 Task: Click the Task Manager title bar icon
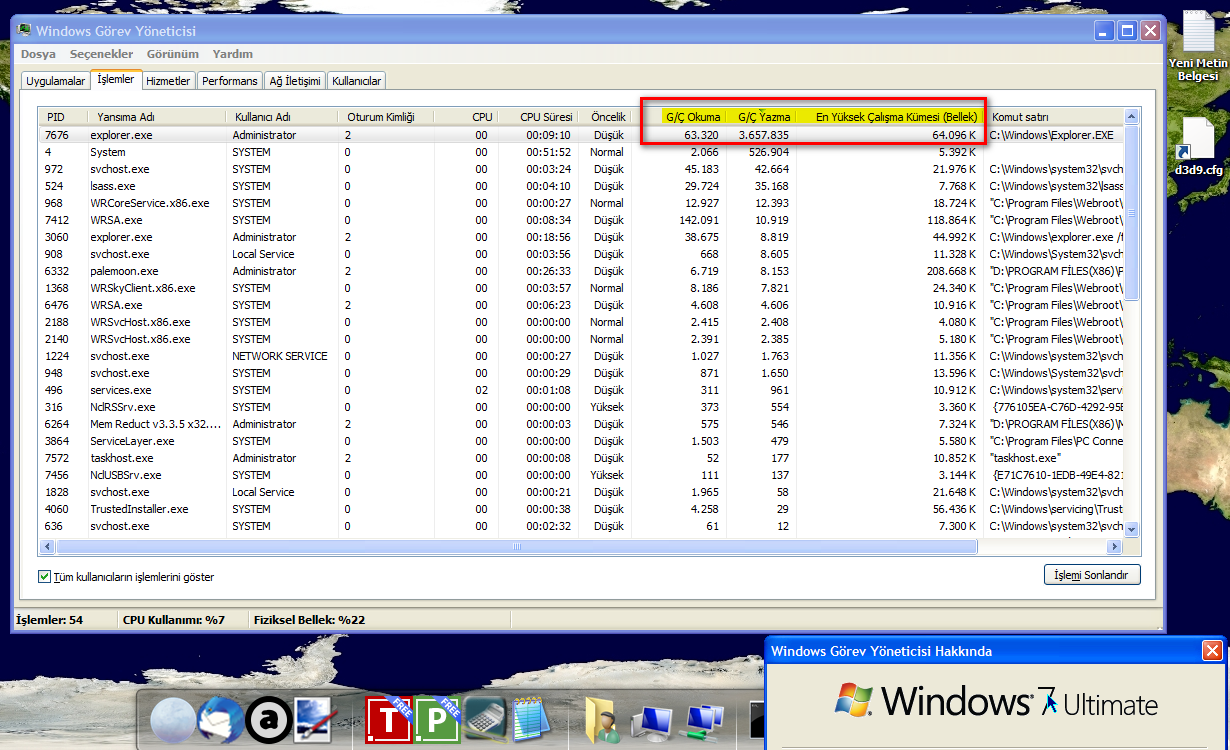[x=25, y=31]
